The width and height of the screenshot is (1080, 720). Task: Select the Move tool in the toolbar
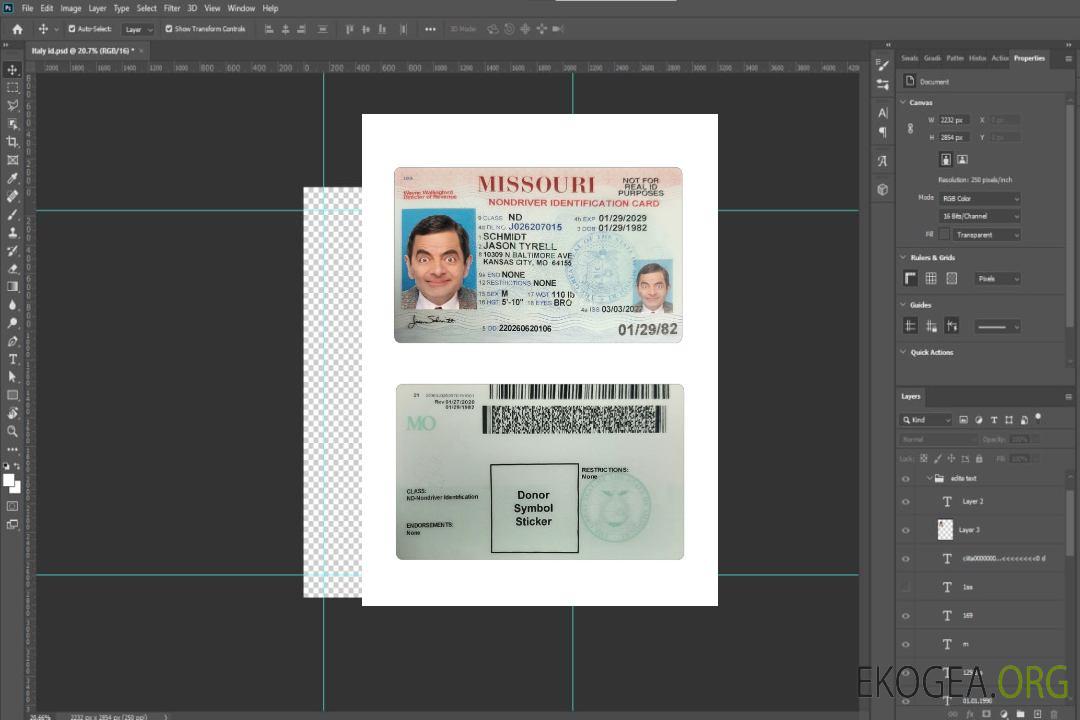[x=13, y=69]
